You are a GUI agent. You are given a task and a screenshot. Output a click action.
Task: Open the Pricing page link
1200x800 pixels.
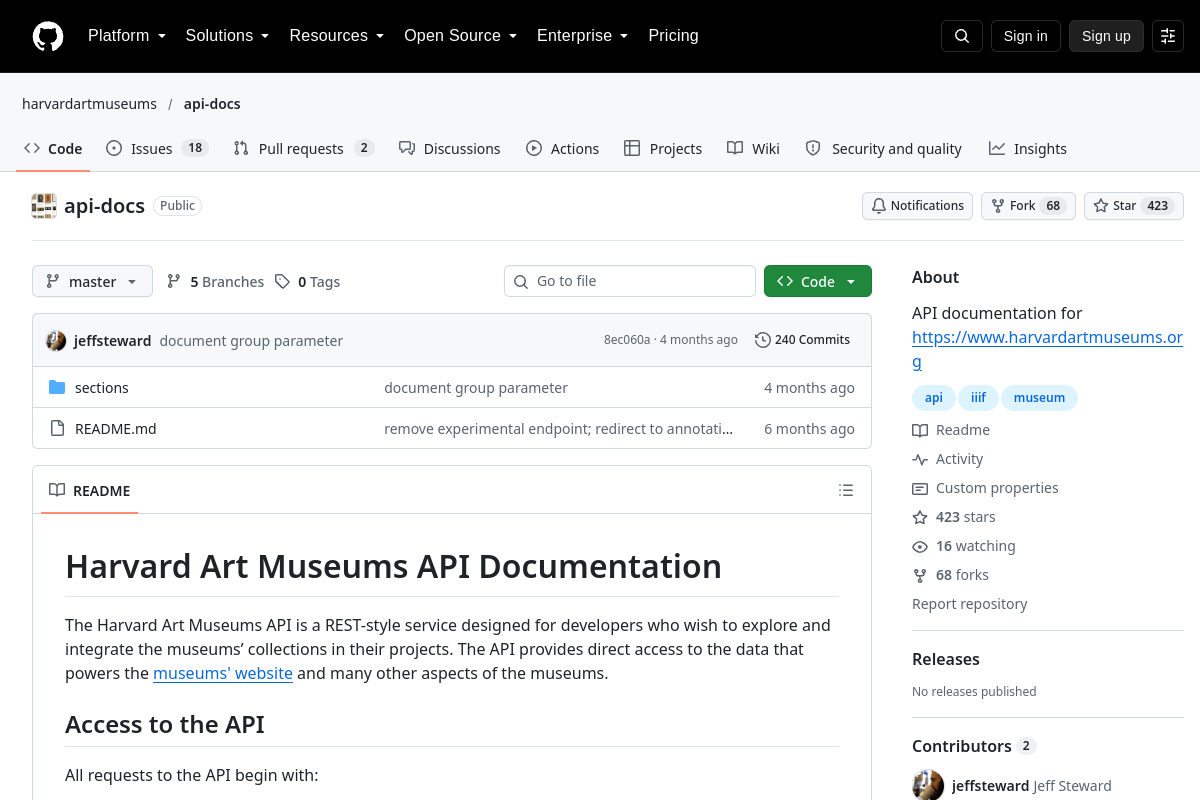[x=673, y=36]
